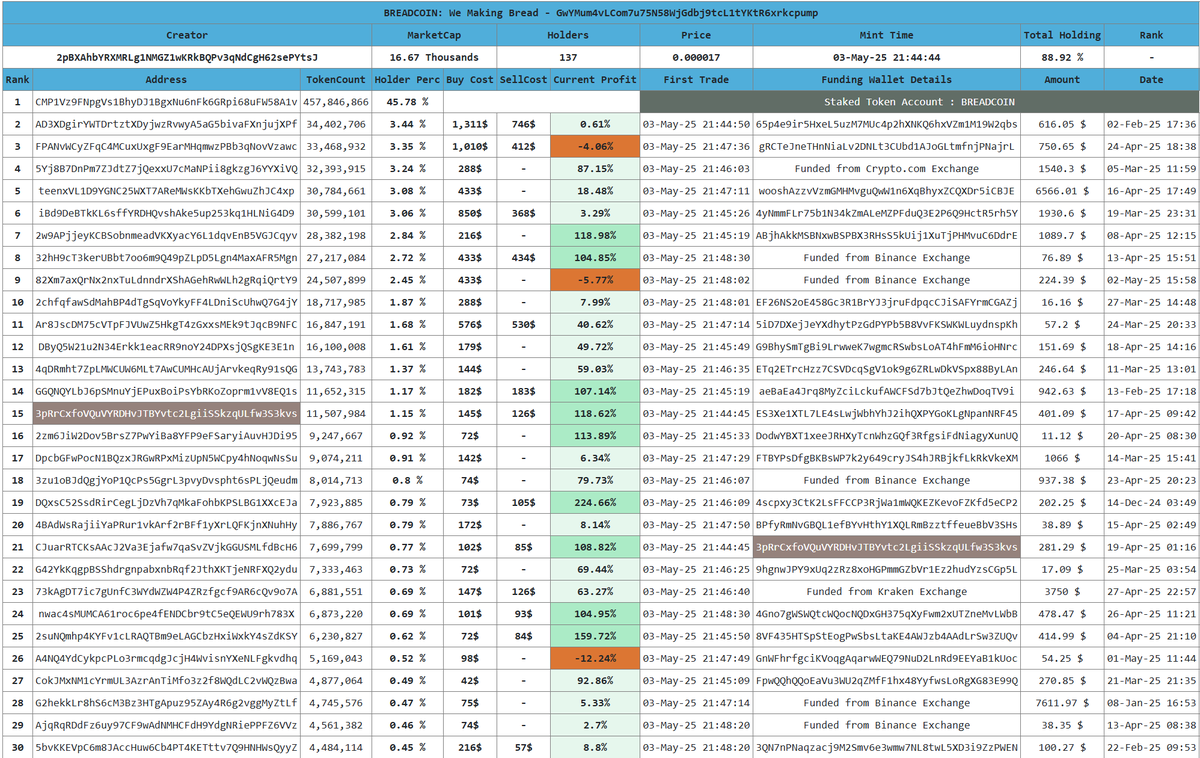Click the 118.62% profit cell
The width and height of the screenshot is (1200, 758).
(595, 413)
